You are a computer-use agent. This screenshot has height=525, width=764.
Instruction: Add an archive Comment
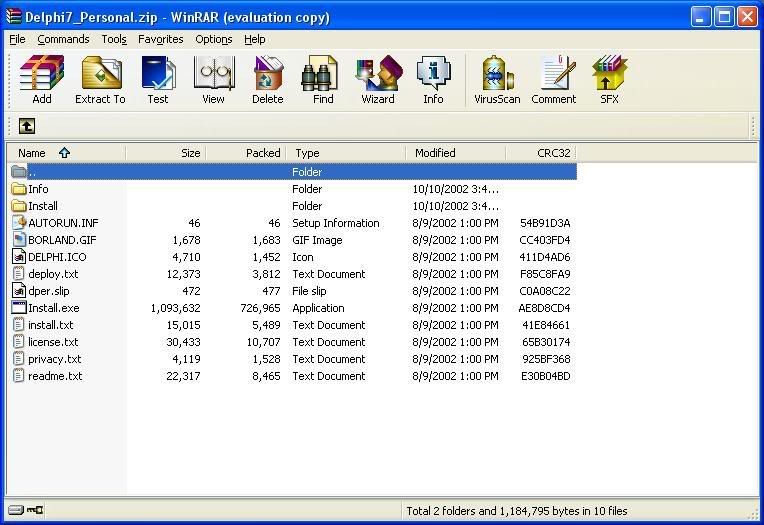(554, 79)
